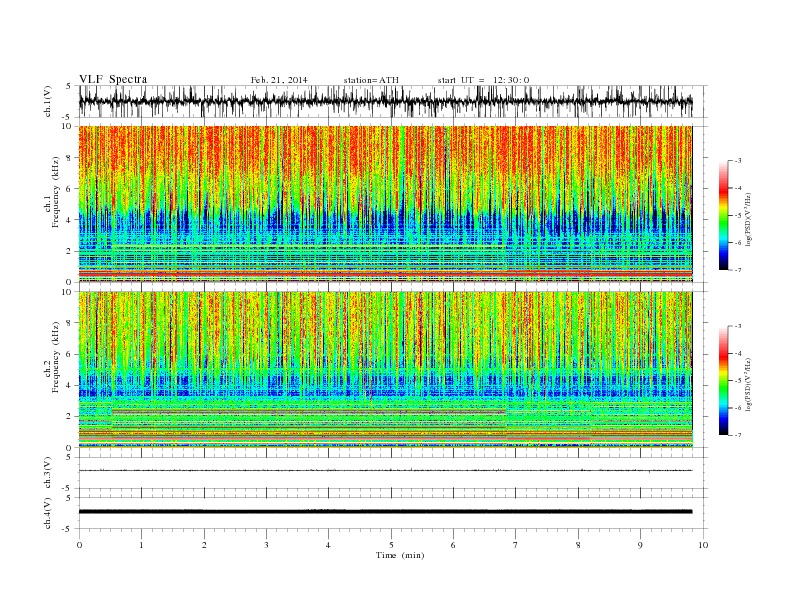Click the "6" kHz tick of ch.2 spectrogram
Viewport: 792px width, 612px height.
(x=70, y=354)
